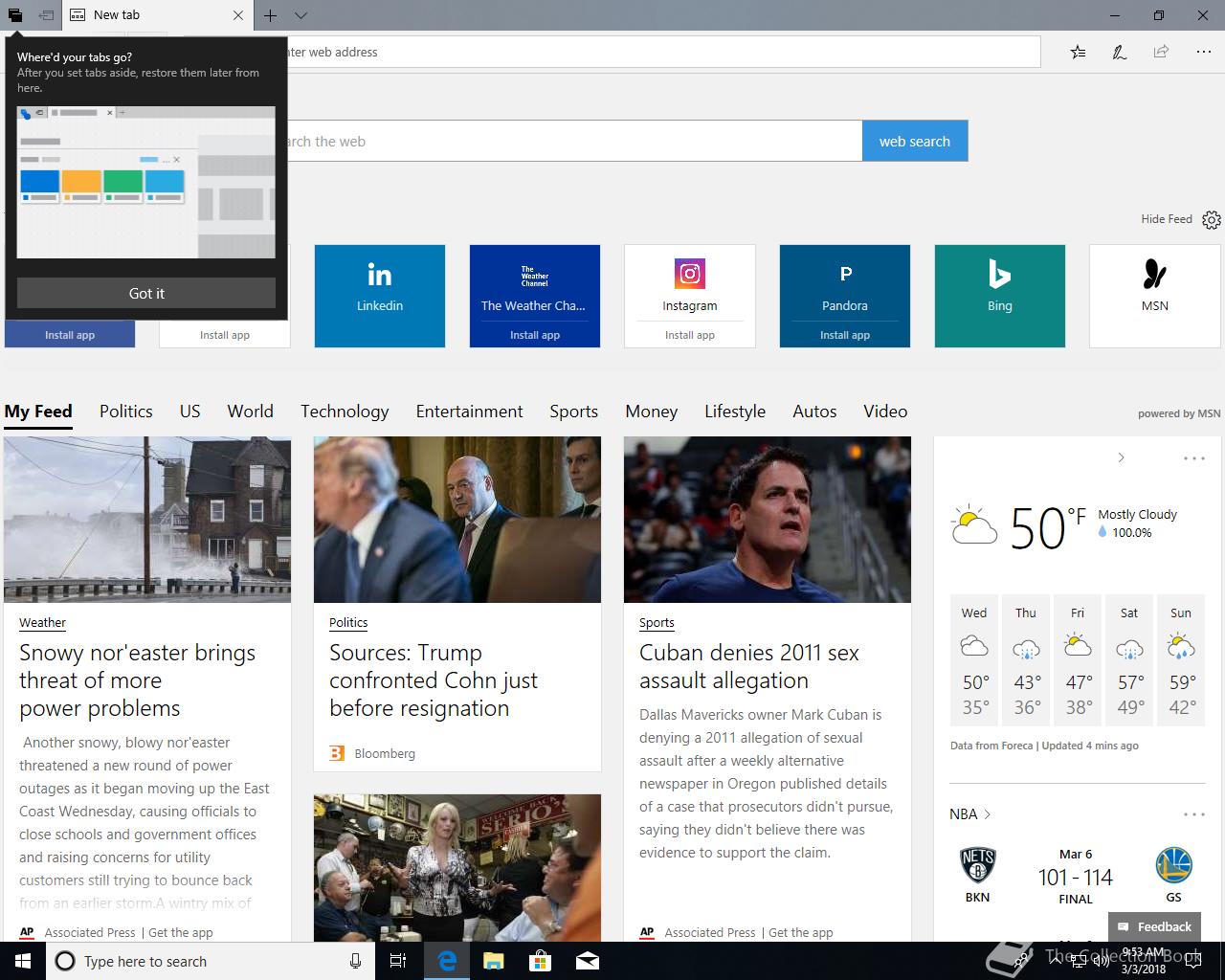
Task: Switch to the Politics tab
Action: pos(126,412)
